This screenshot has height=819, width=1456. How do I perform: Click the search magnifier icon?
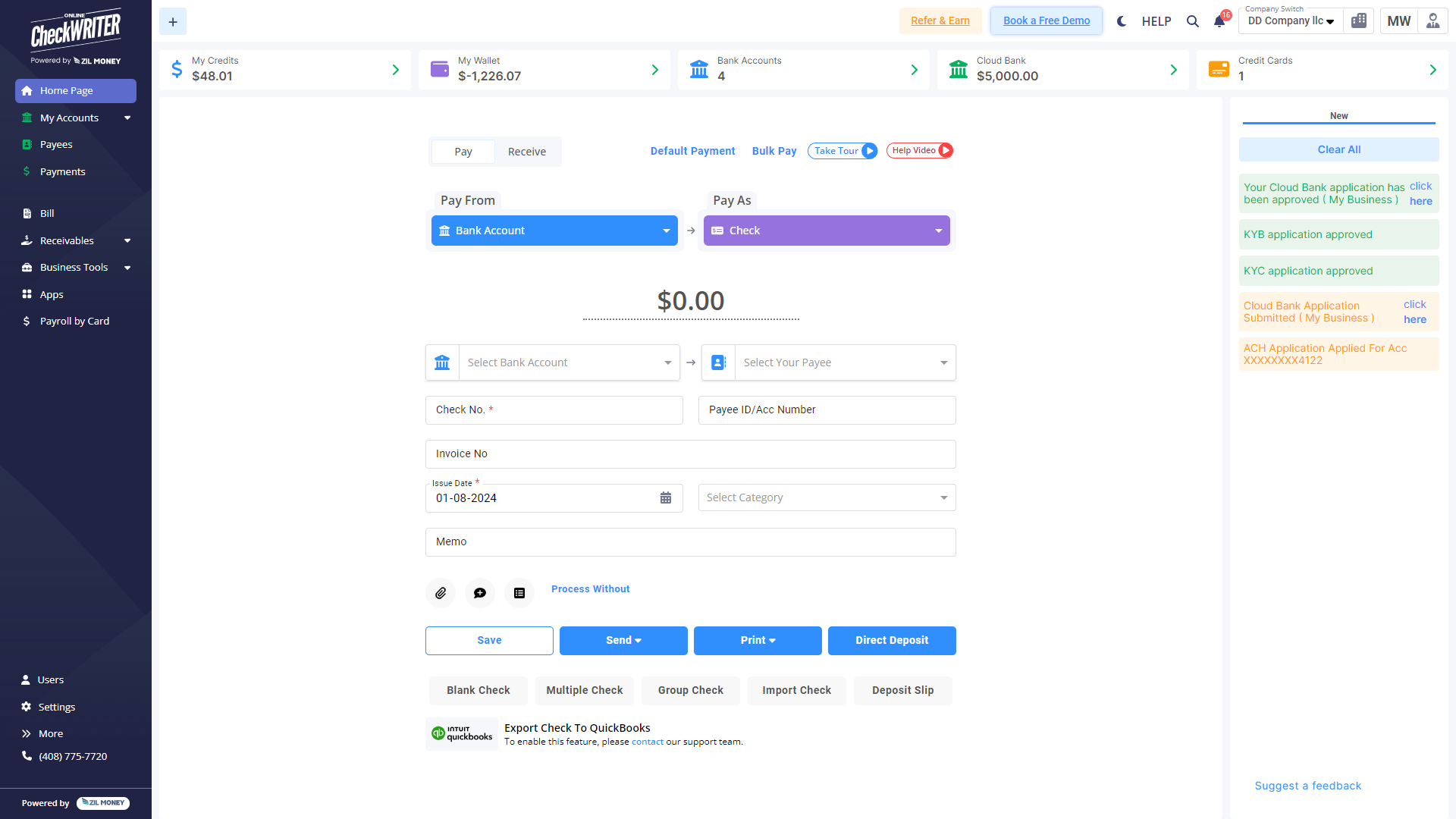tap(1193, 21)
